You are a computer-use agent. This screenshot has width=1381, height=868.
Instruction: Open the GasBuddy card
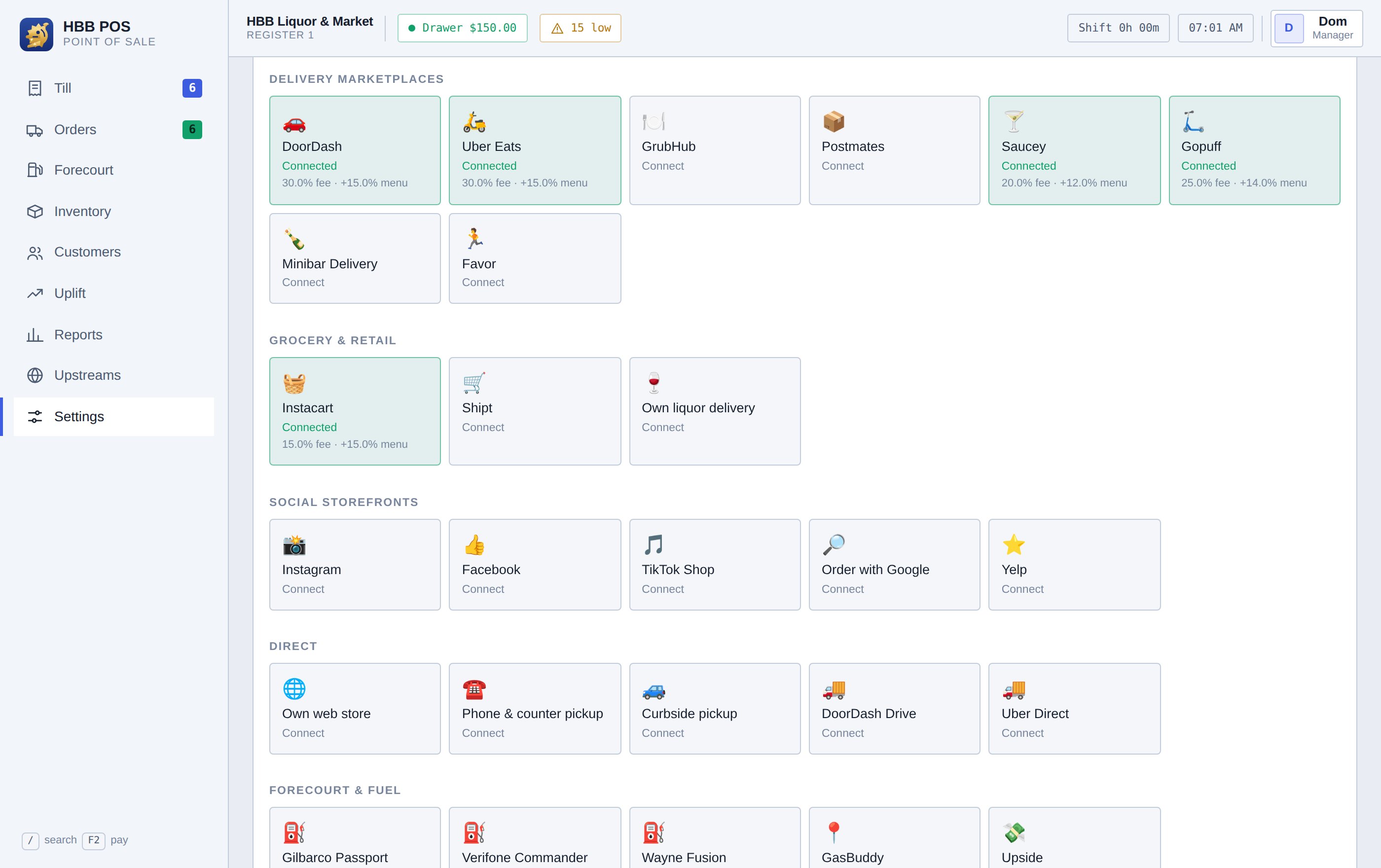(x=894, y=837)
